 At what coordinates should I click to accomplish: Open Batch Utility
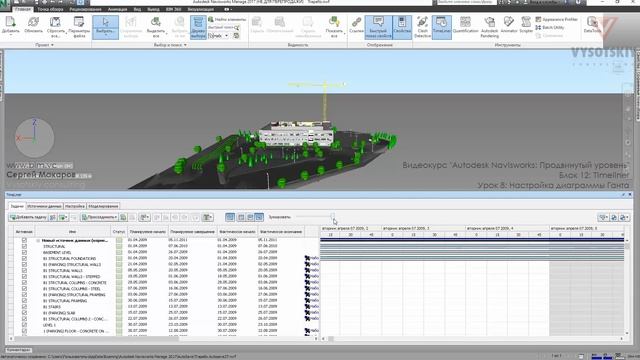pos(550,27)
